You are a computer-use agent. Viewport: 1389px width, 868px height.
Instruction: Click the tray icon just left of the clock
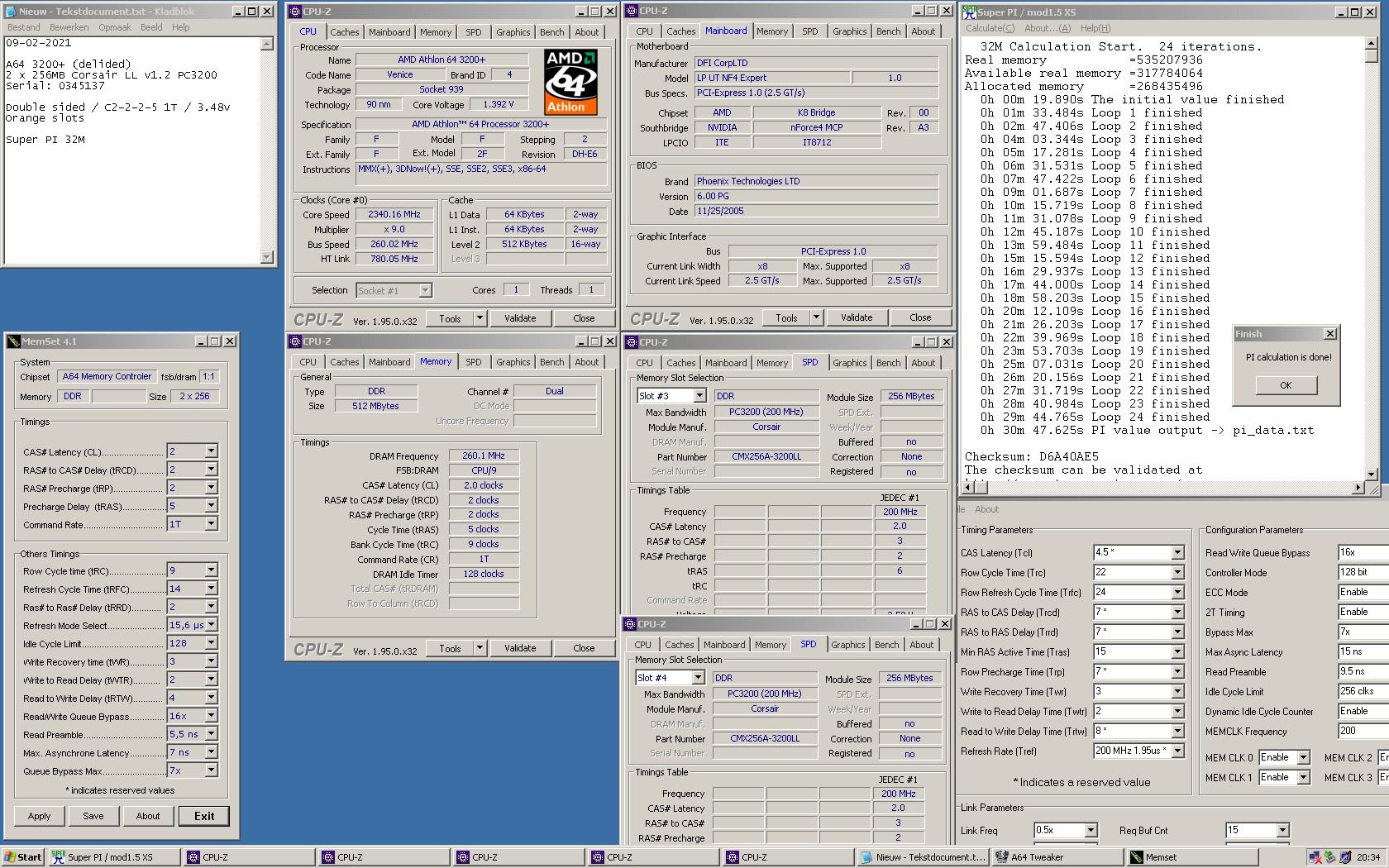point(1345,857)
